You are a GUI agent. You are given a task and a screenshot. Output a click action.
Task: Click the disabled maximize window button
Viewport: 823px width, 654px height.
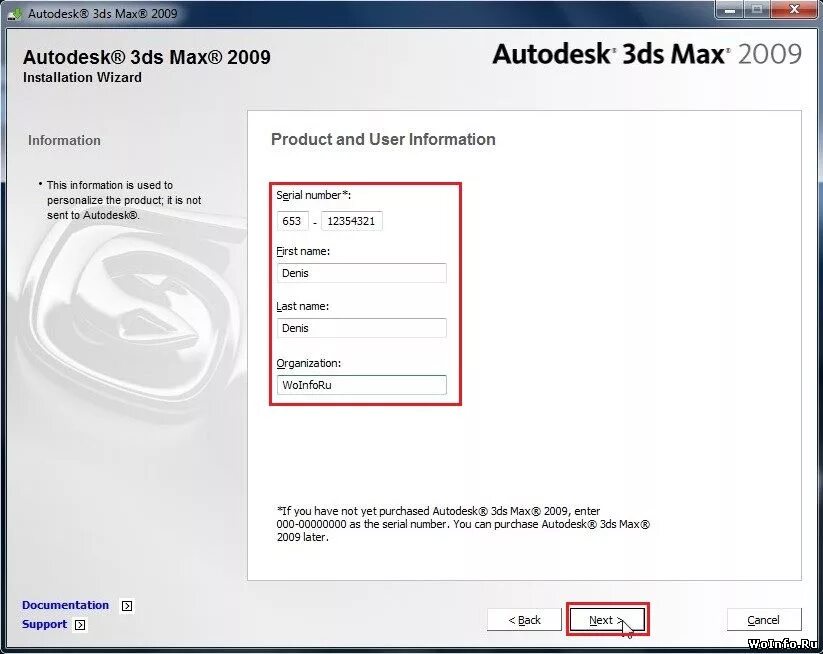pyautogui.click(x=756, y=9)
